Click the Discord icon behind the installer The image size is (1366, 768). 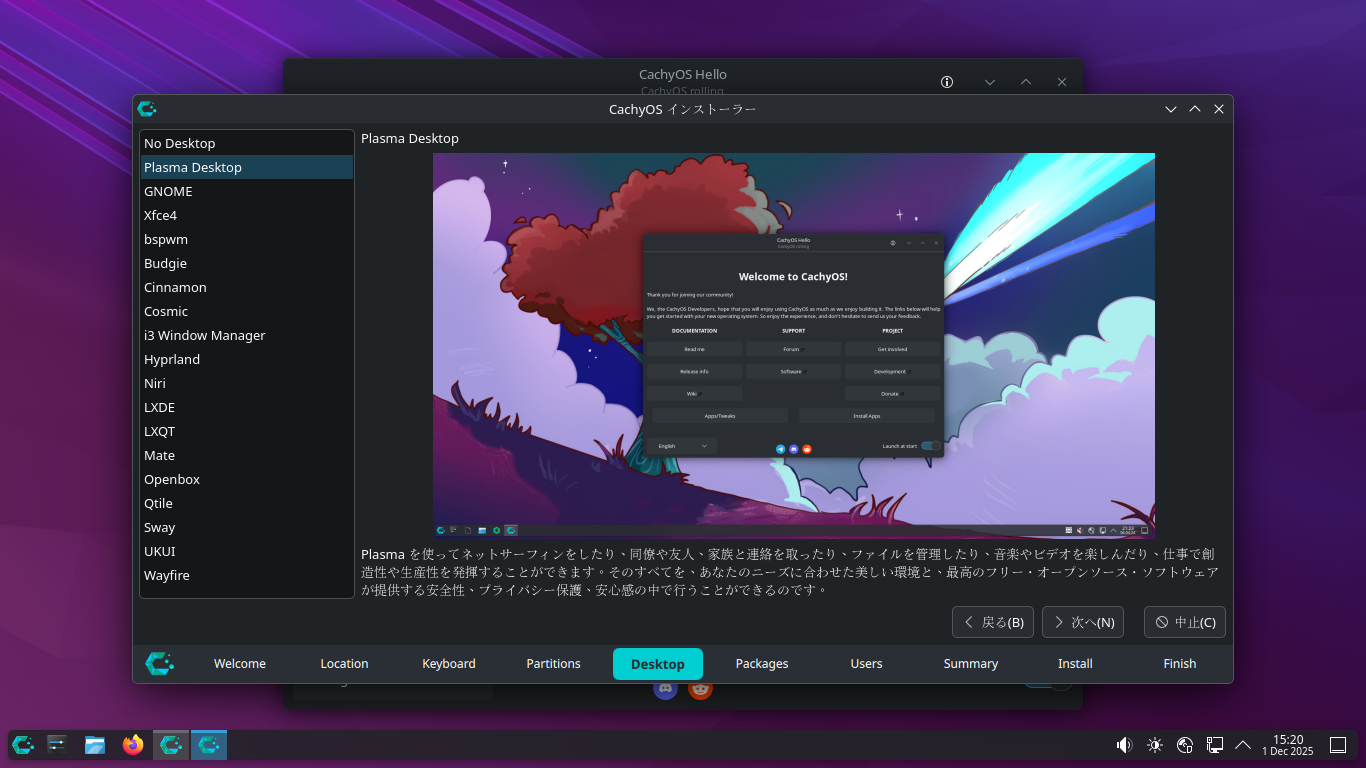click(x=665, y=689)
